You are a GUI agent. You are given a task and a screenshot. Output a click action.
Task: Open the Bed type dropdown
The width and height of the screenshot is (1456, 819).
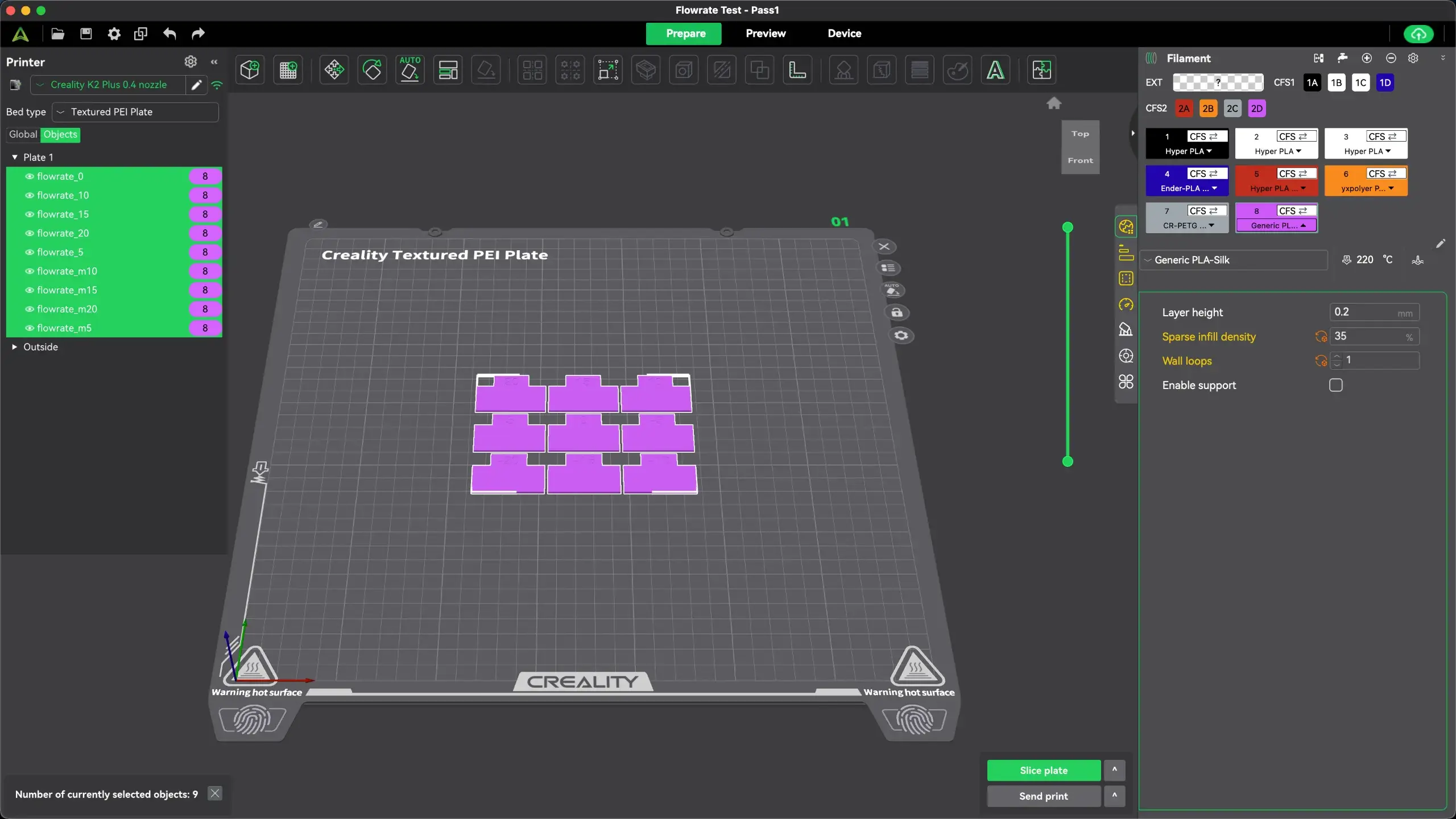(135, 112)
